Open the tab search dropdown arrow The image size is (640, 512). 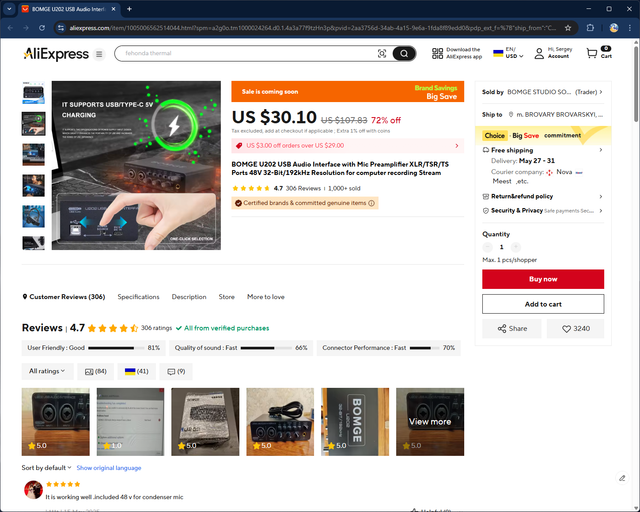pyautogui.click(x=9, y=9)
